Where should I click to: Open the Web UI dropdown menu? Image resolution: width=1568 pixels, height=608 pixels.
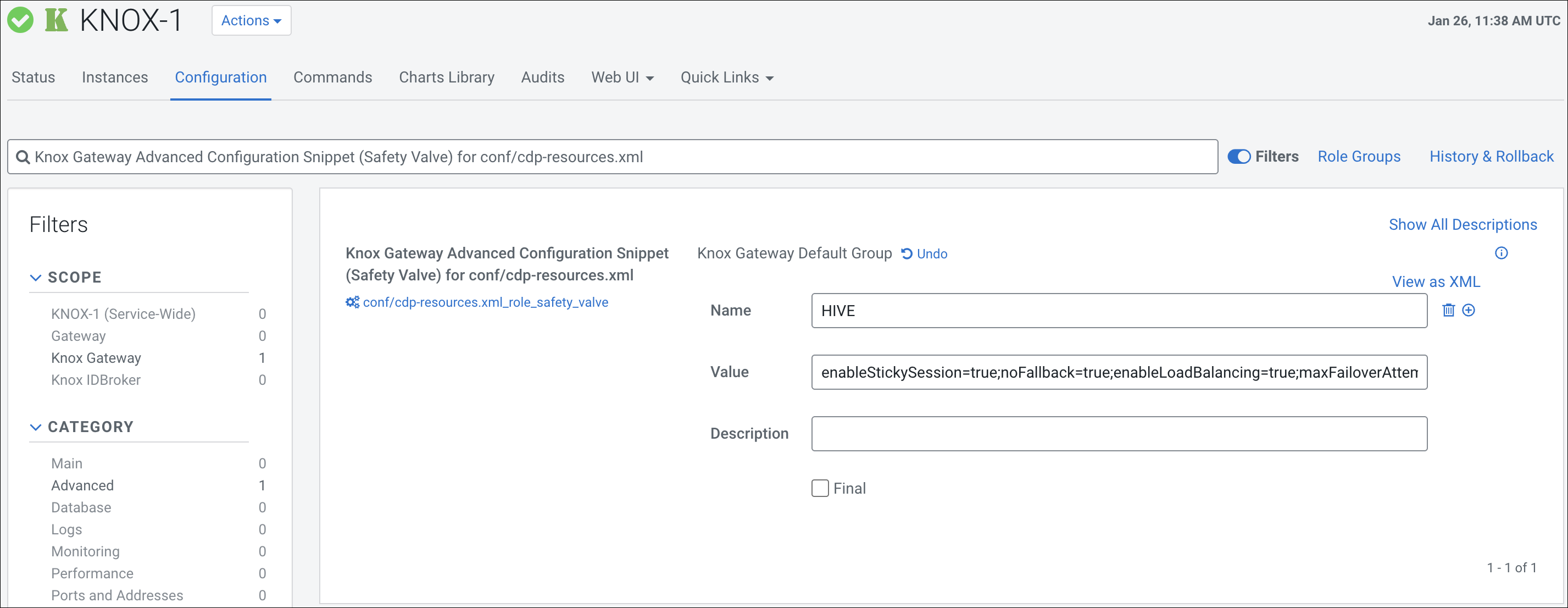click(x=622, y=78)
